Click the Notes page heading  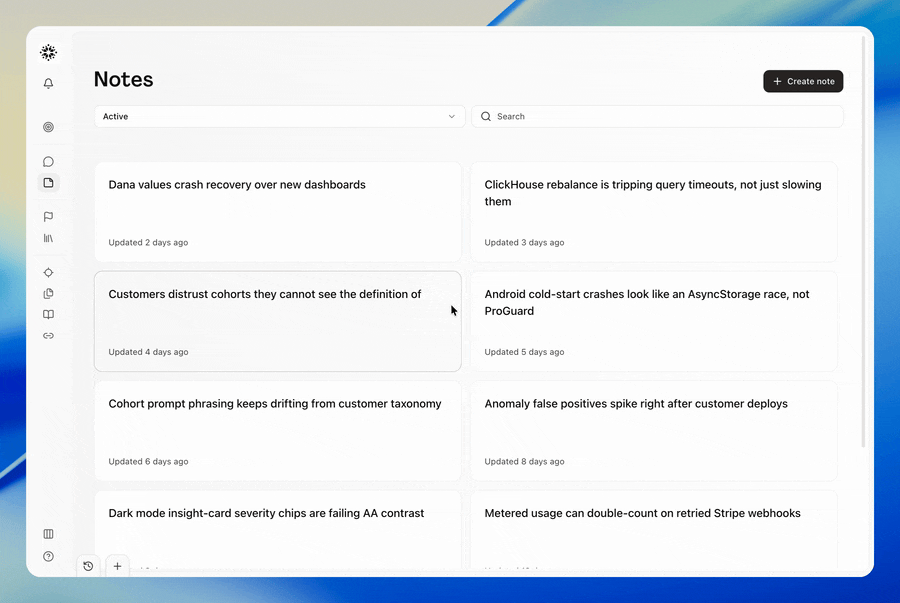coord(123,79)
